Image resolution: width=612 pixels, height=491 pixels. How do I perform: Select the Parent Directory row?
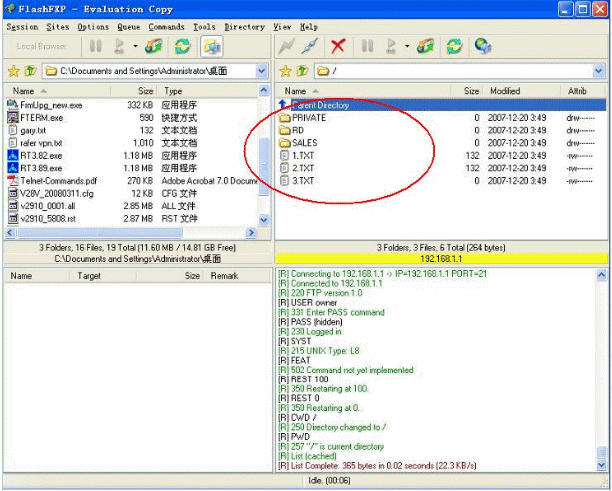(441, 105)
